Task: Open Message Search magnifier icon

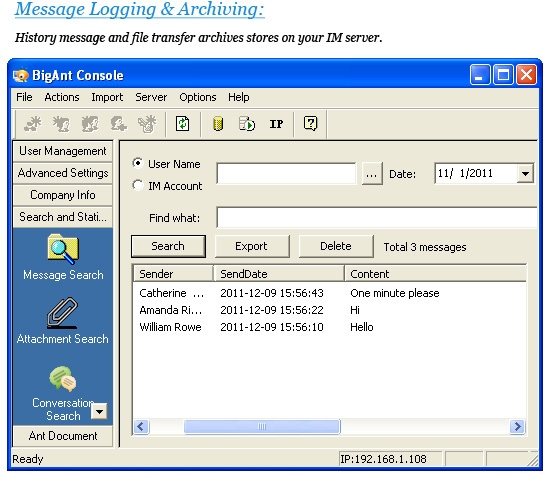Action: click(x=63, y=249)
